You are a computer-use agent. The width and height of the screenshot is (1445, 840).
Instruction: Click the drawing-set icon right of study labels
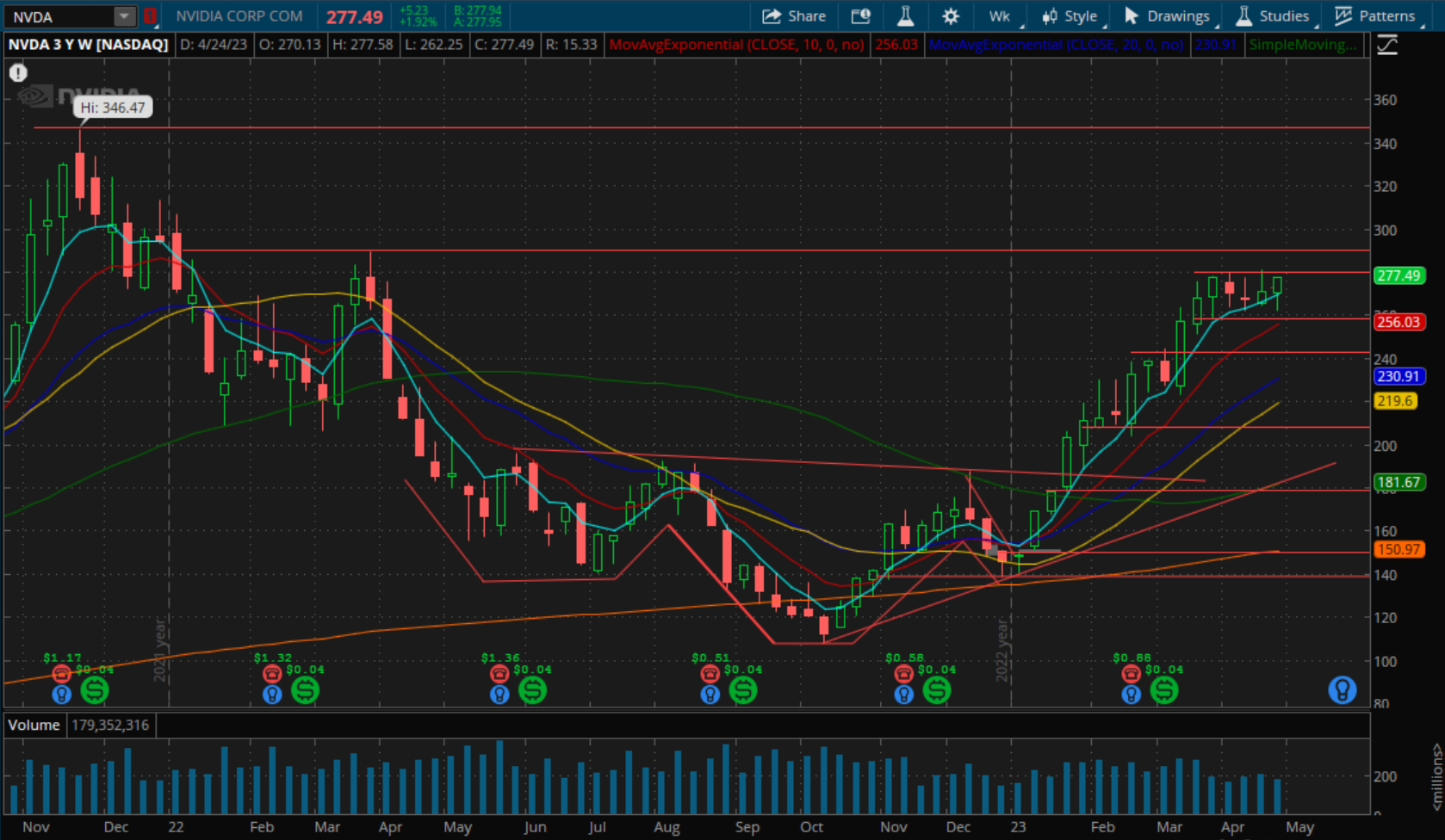1387,45
